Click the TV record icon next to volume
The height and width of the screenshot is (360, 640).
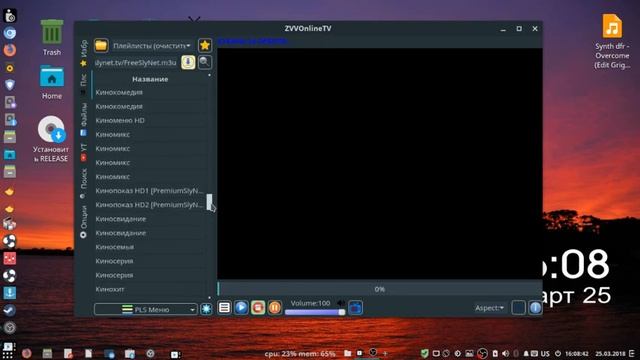coord(355,307)
